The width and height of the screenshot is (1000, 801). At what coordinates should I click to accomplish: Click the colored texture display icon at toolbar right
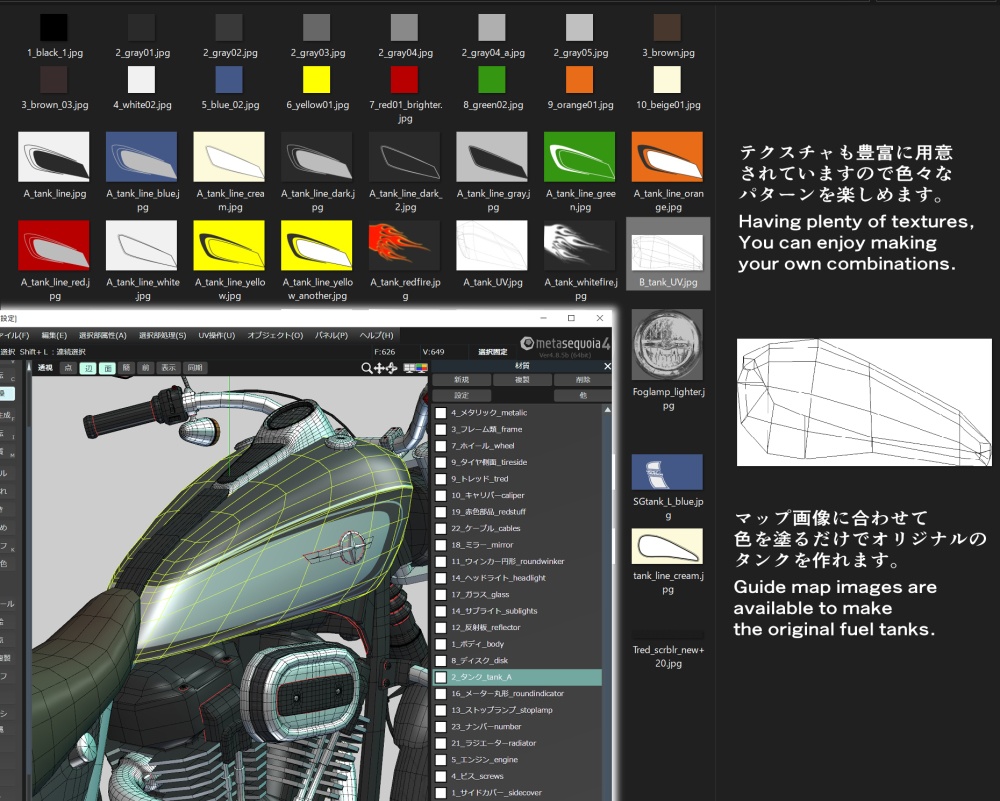(x=420, y=368)
